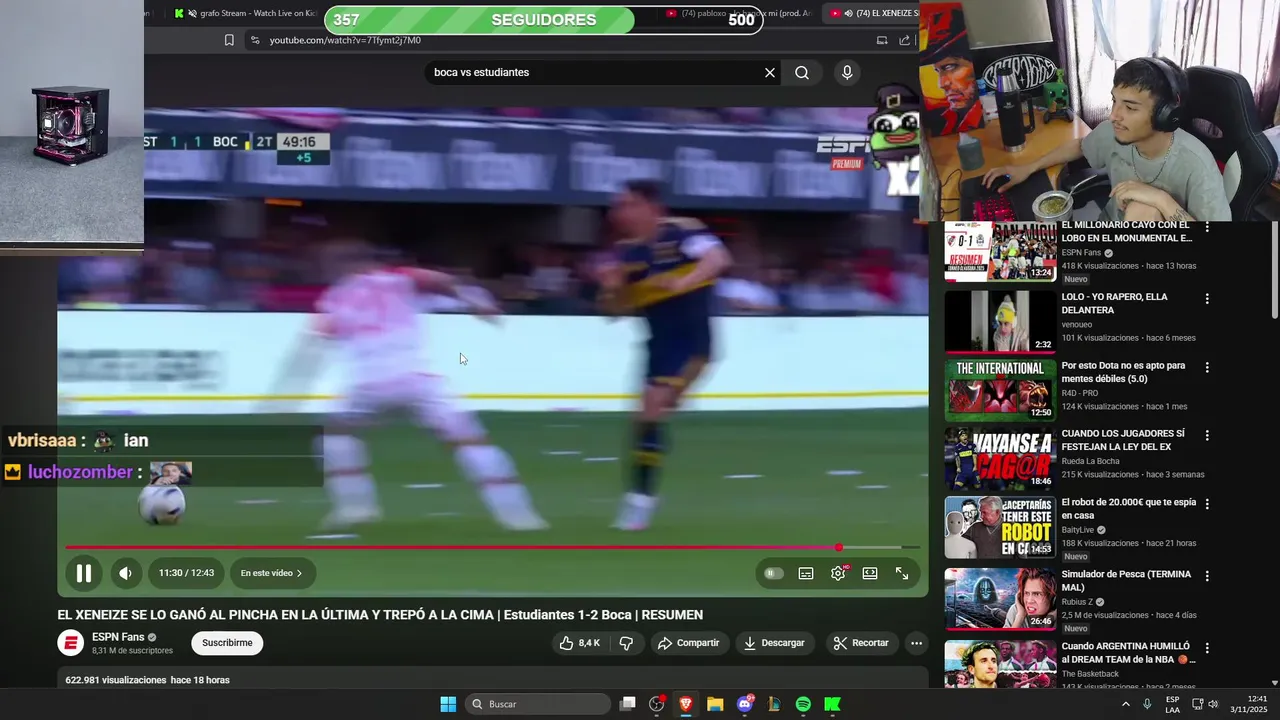Open site settings icon beside the URL
This screenshot has width=1280, height=720.
point(255,40)
